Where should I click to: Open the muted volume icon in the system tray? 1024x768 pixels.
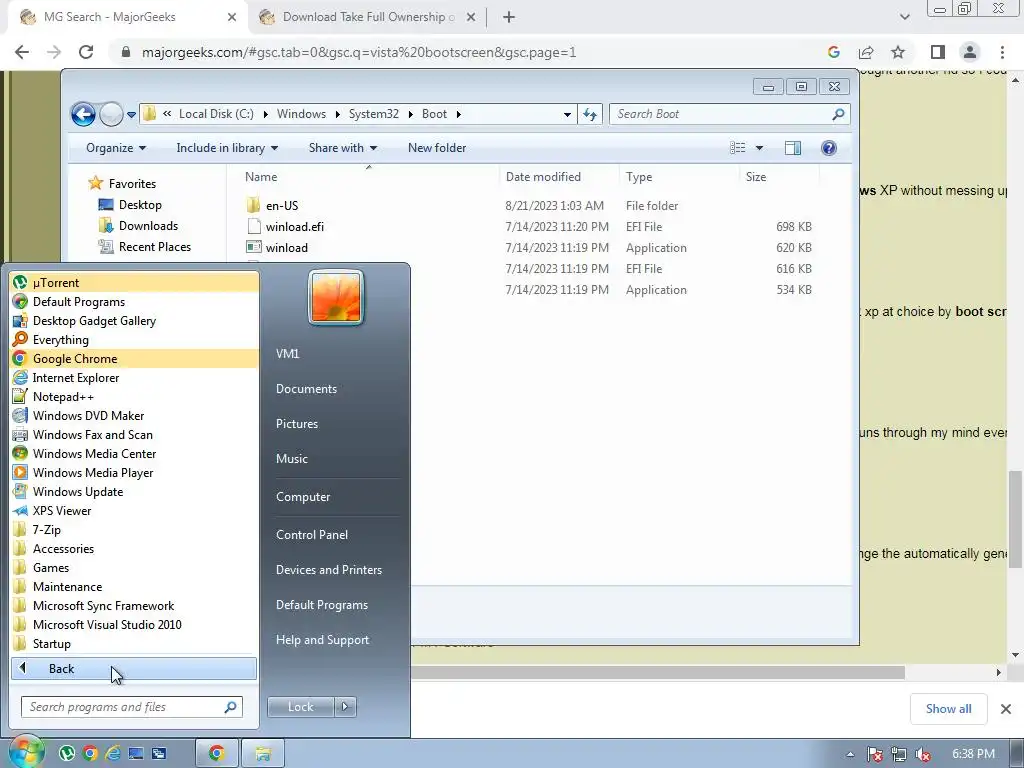pyautogui.click(x=923, y=754)
